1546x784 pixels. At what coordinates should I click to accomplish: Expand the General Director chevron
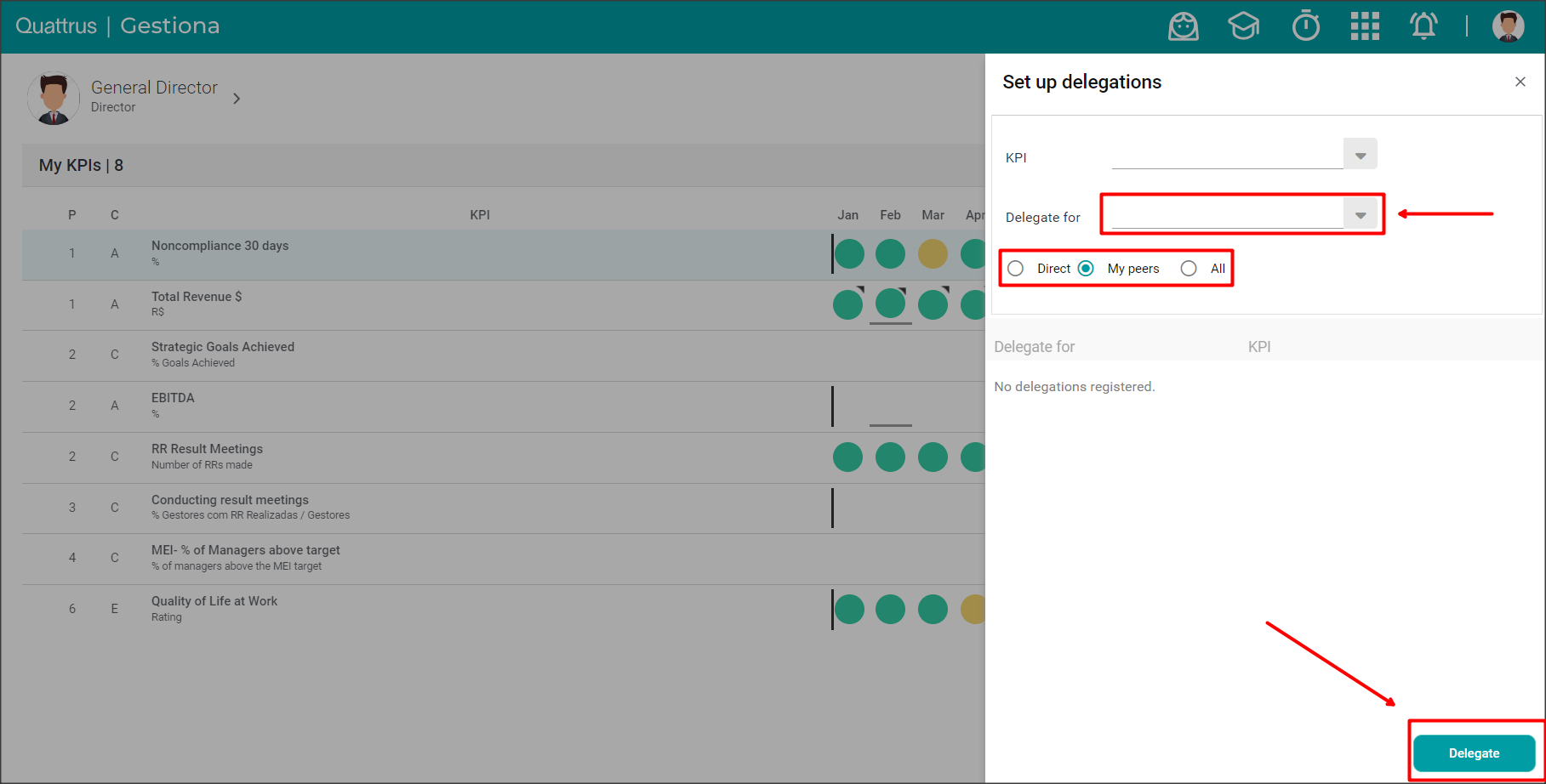[237, 99]
